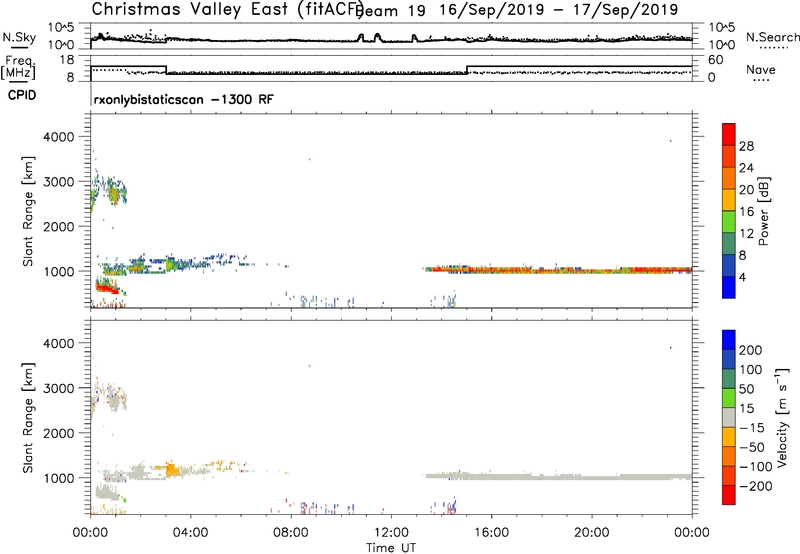The image size is (800, 554).
Task: Click the '200' tick on the Velocity colorbar
Action: [751, 350]
